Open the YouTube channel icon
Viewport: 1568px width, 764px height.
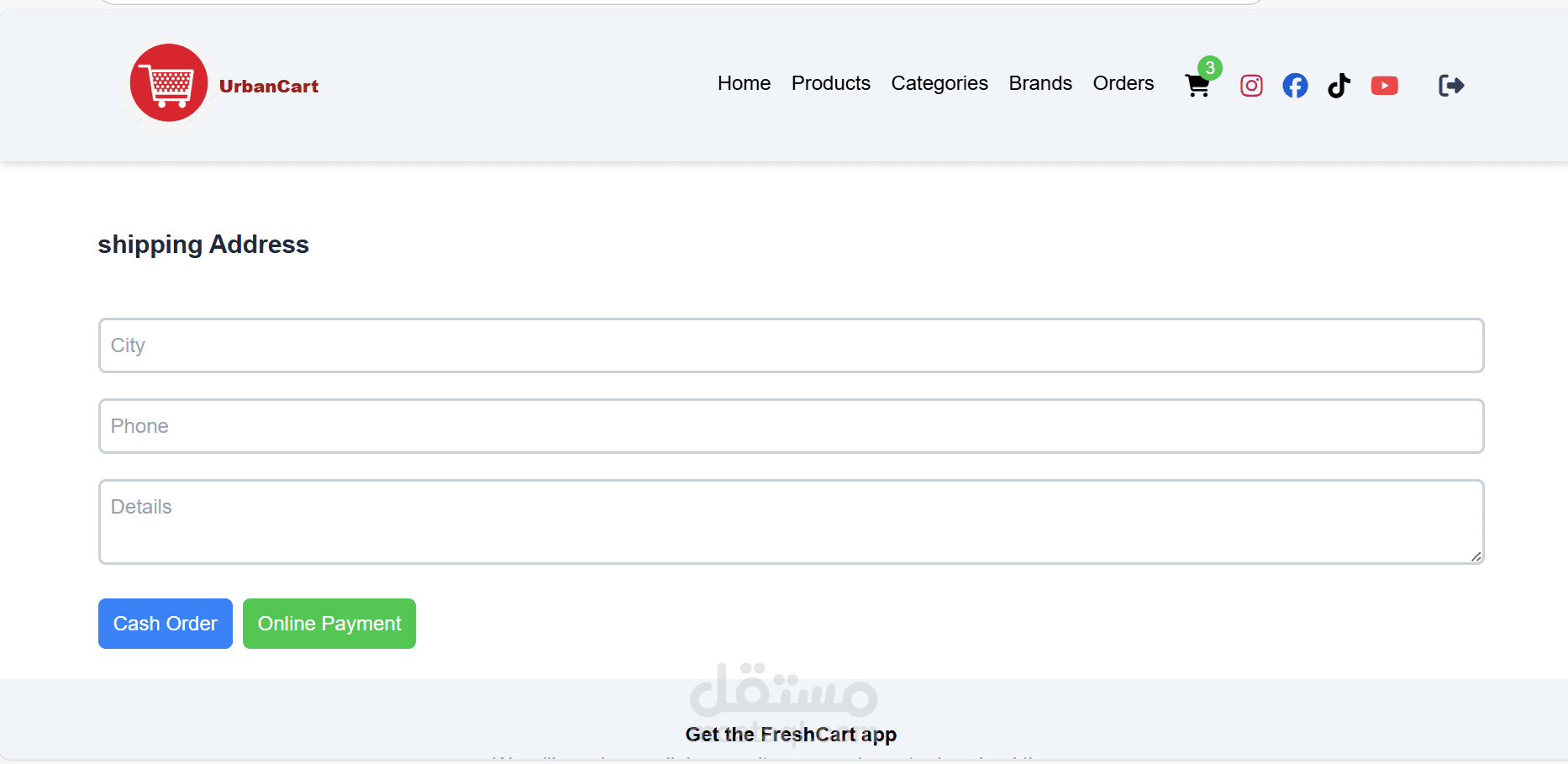(1384, 86)
